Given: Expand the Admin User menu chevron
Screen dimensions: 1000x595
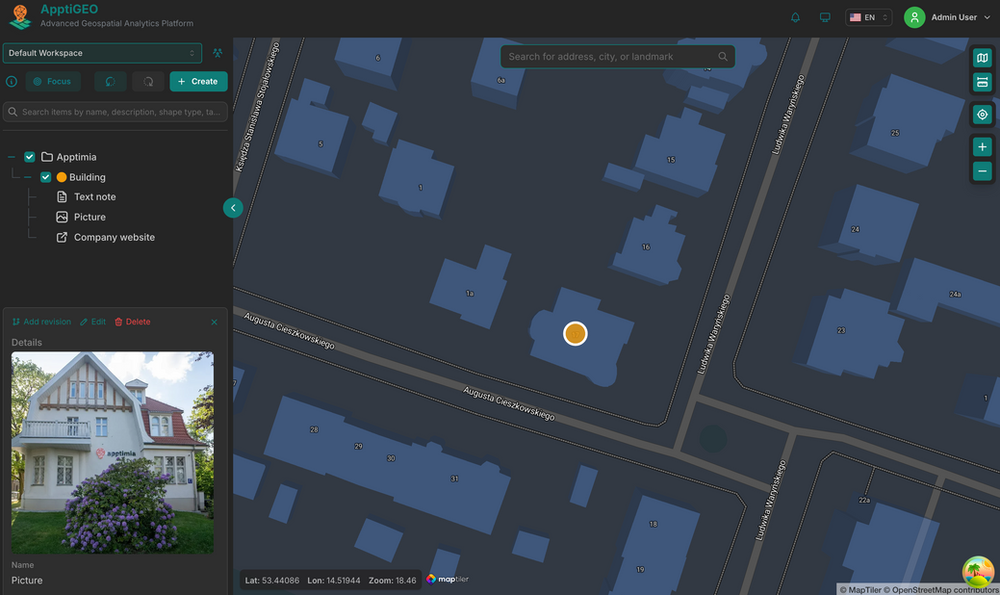Looking at the screenshot, I should 987,17.
